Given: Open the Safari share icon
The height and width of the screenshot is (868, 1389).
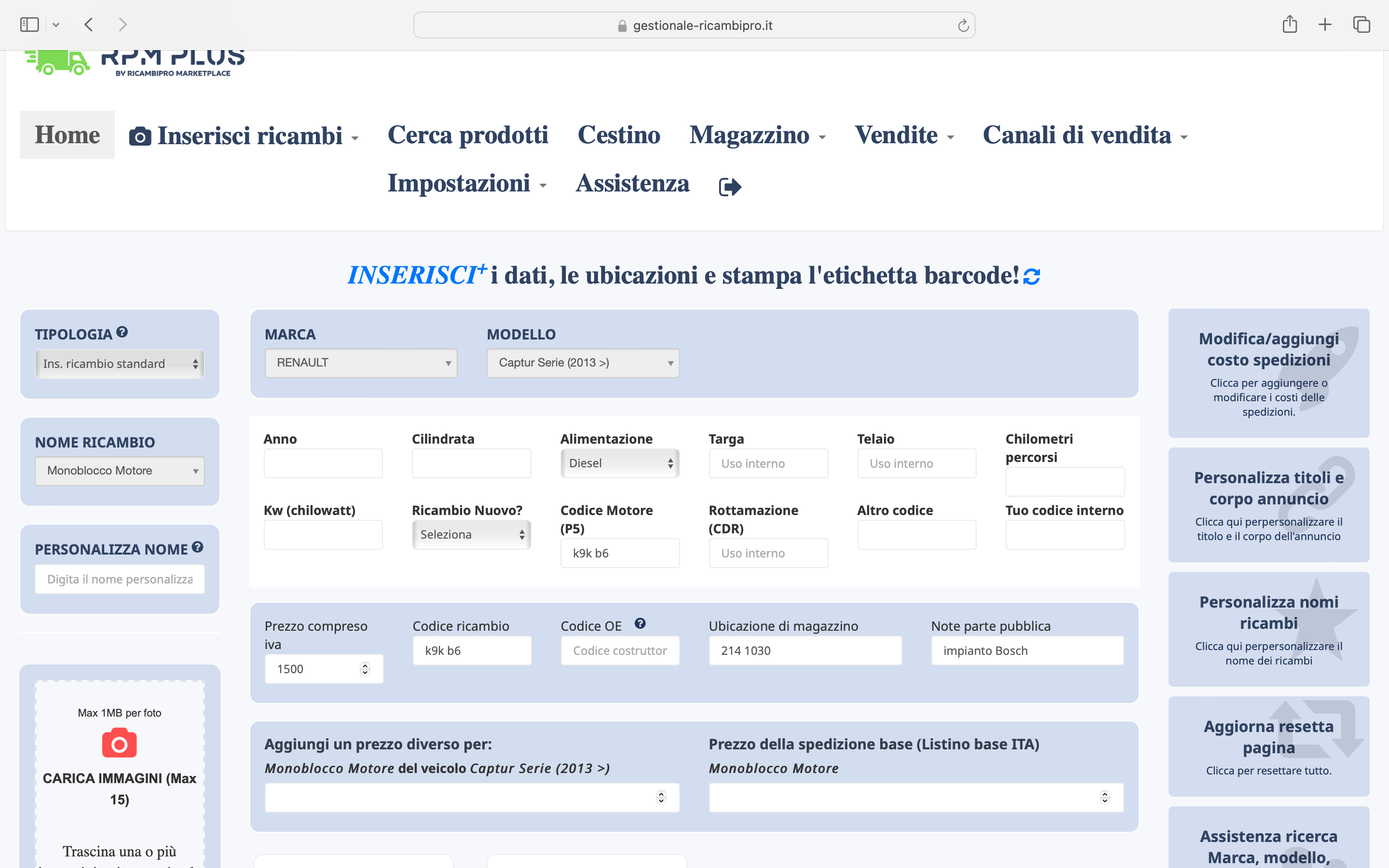Looking at the screenshot, I should point(1290,24).
